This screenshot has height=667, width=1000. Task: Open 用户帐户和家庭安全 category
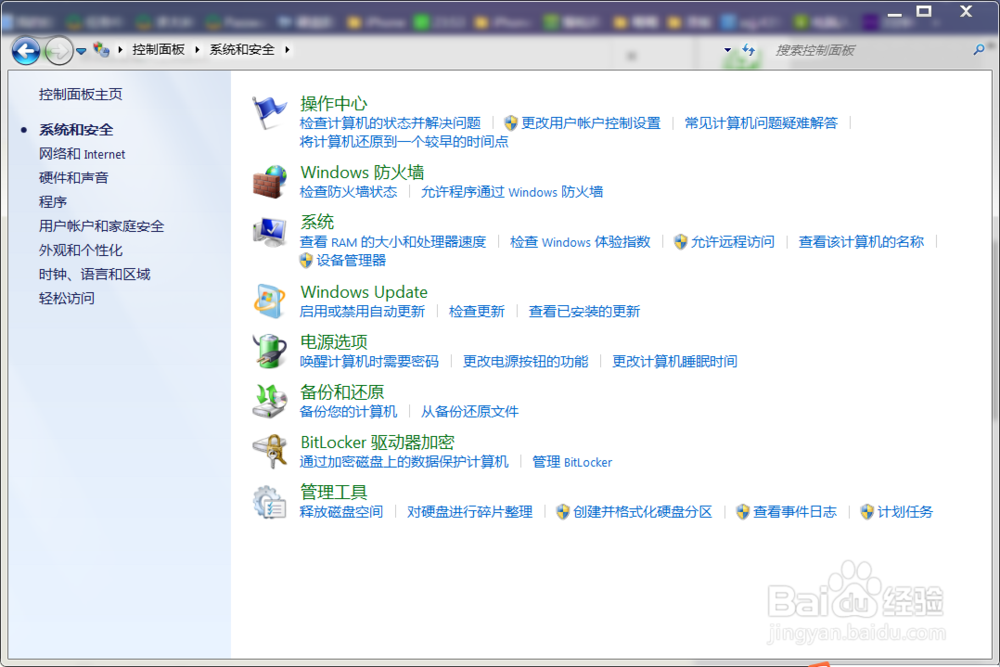(101, 226)
